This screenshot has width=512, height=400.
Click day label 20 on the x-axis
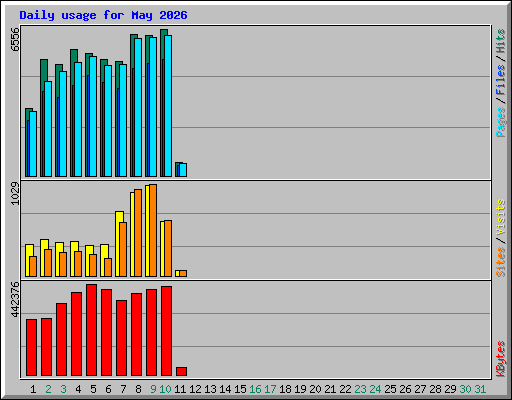315,389
